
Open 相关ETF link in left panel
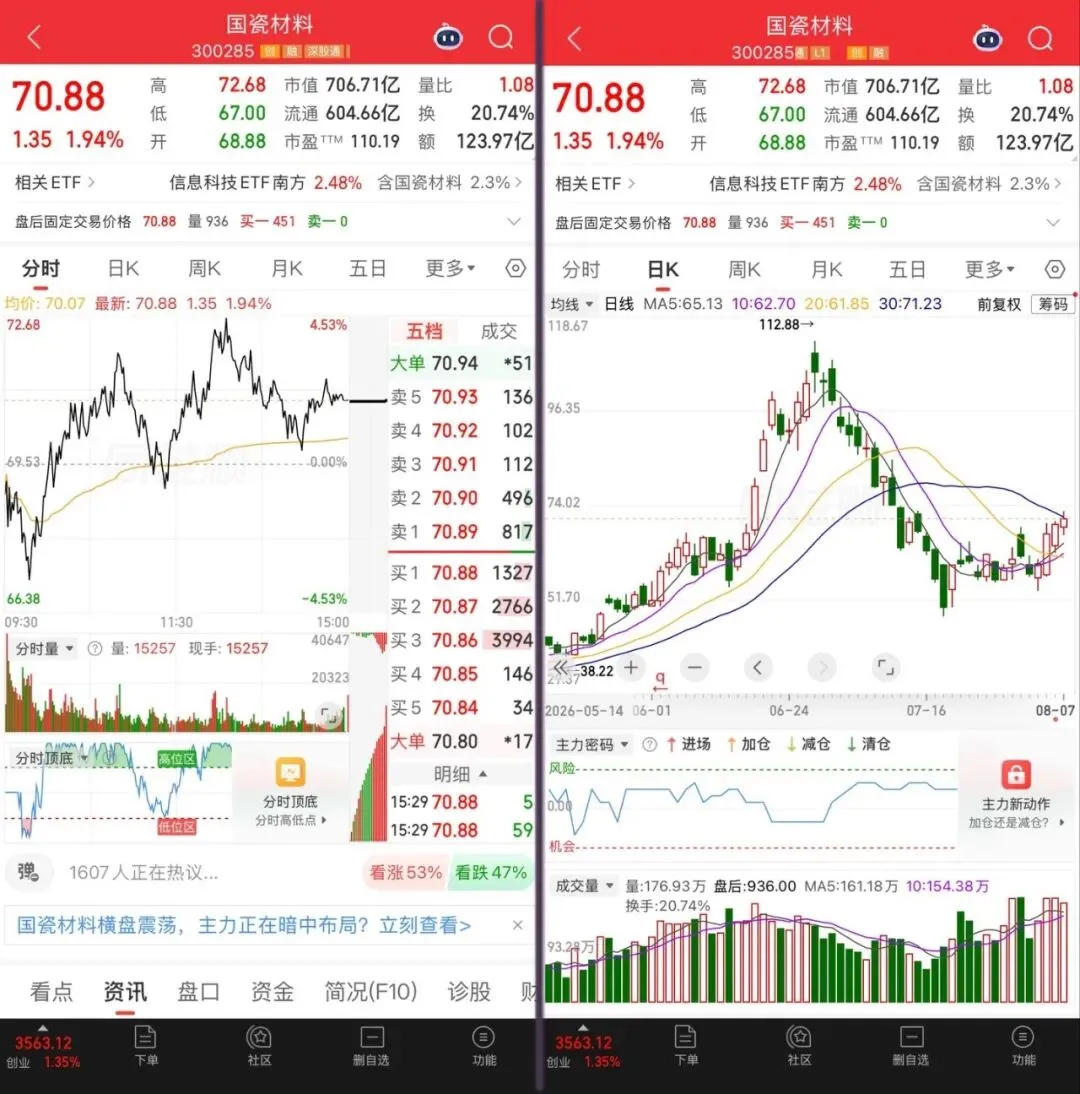point(55,183)
